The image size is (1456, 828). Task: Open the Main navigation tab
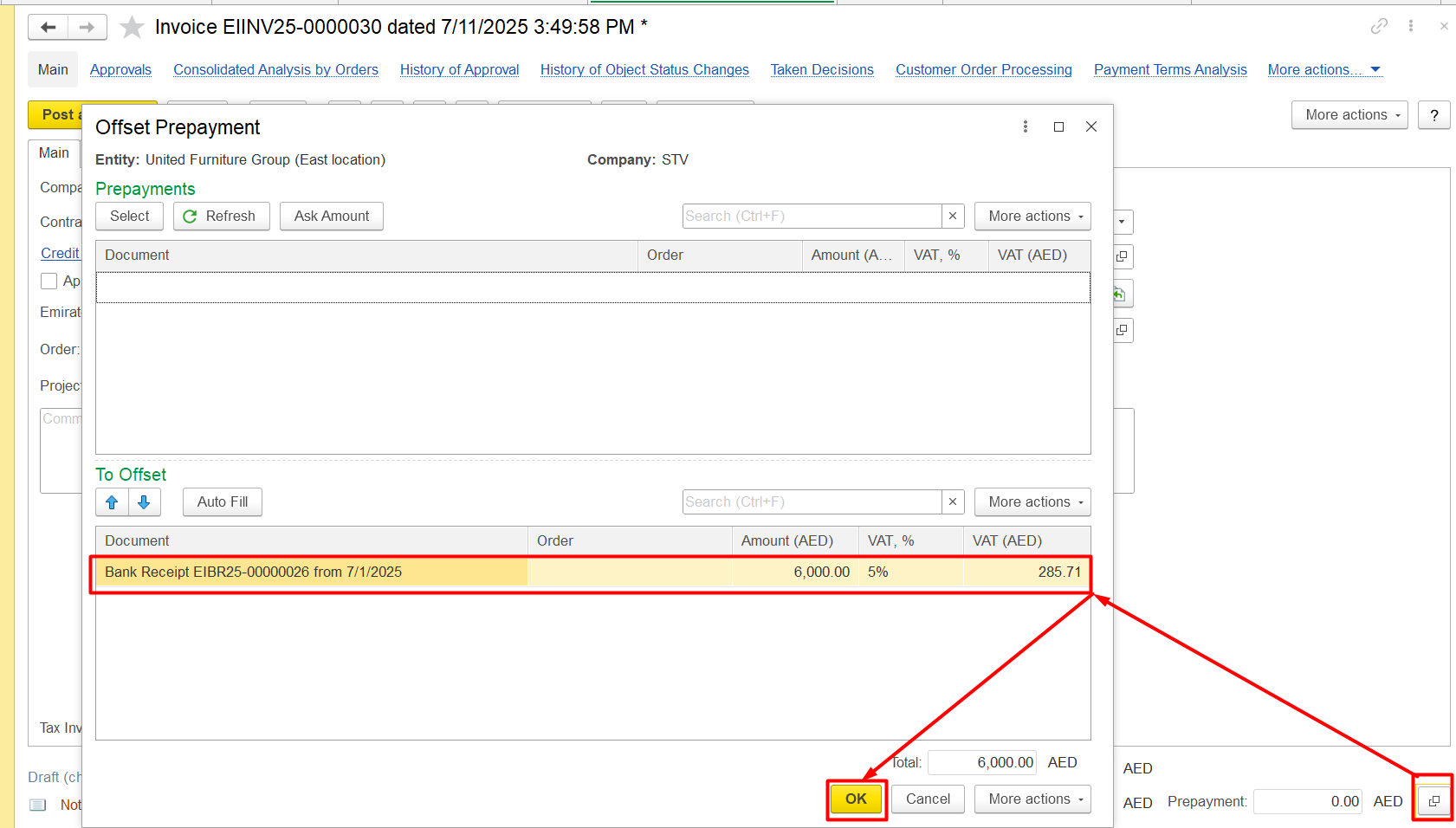click(53, 69)
